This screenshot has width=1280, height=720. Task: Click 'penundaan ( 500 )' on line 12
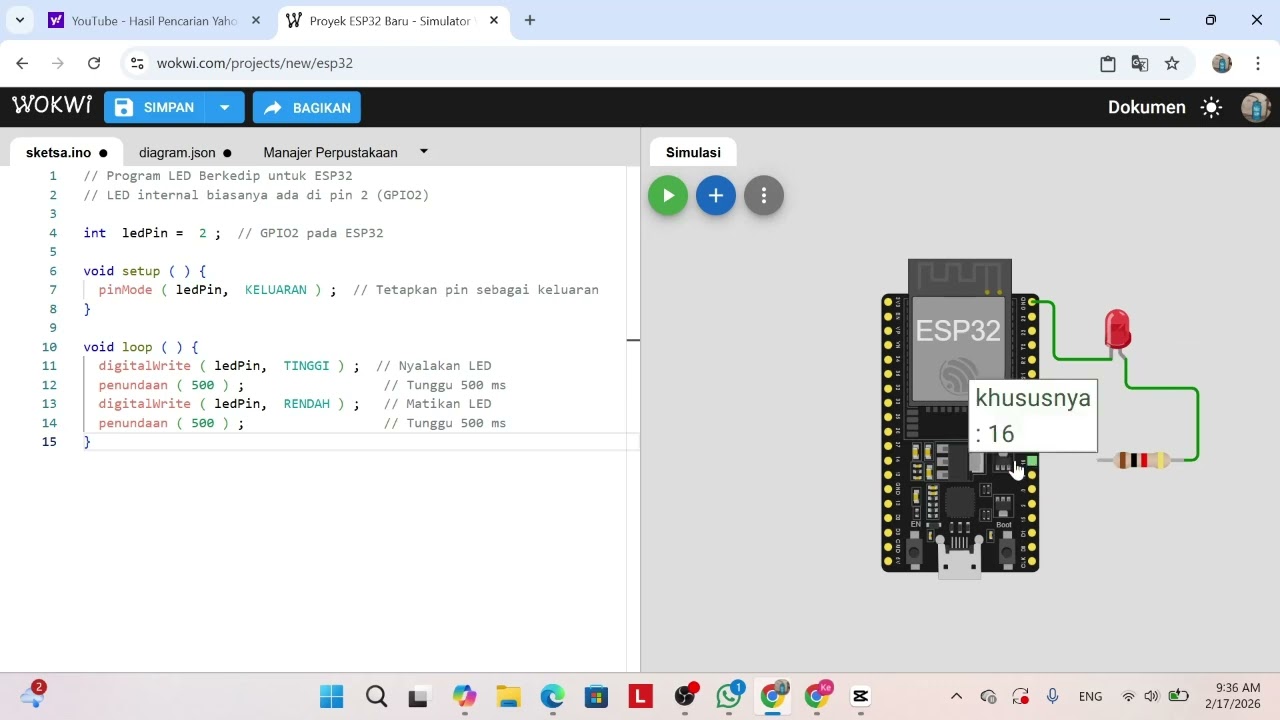pos(164,385)
